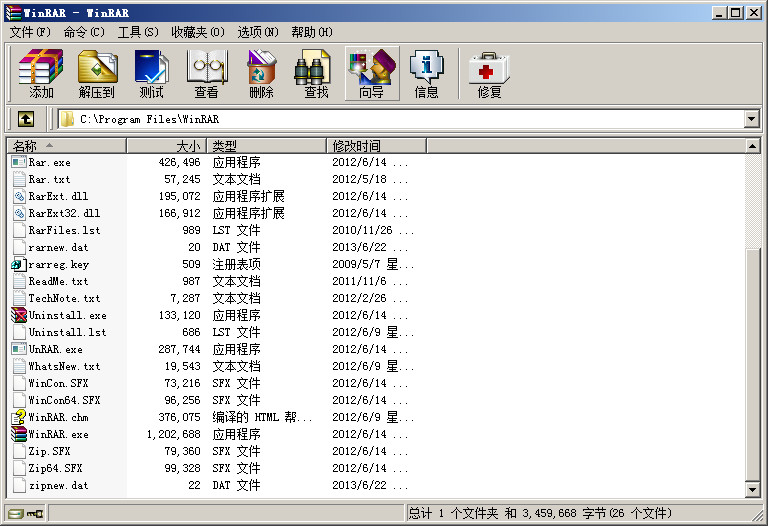The height and width of the screenshot is (526, 768).
Task: Select the Uninstall.exe file icon
Action: click(x=19, y=315)
